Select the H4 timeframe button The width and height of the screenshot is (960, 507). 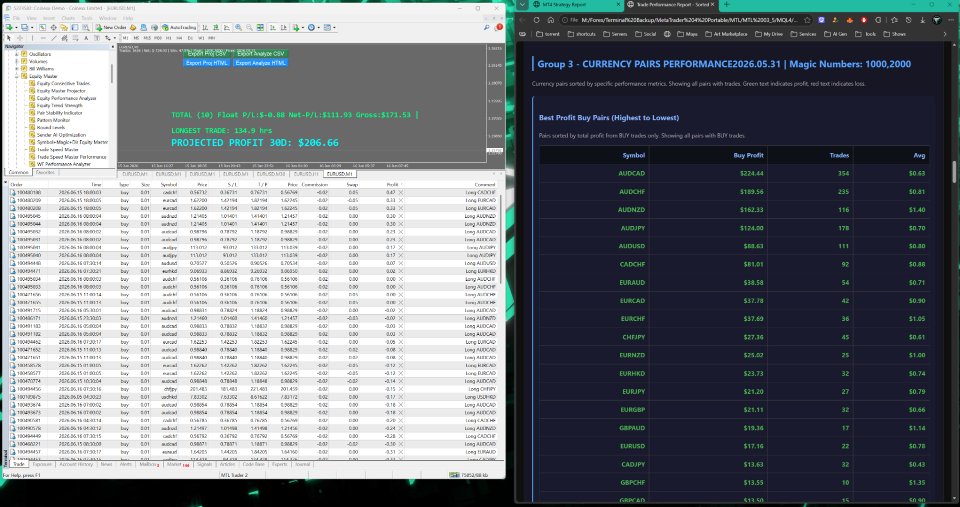(x=179, y=38)
